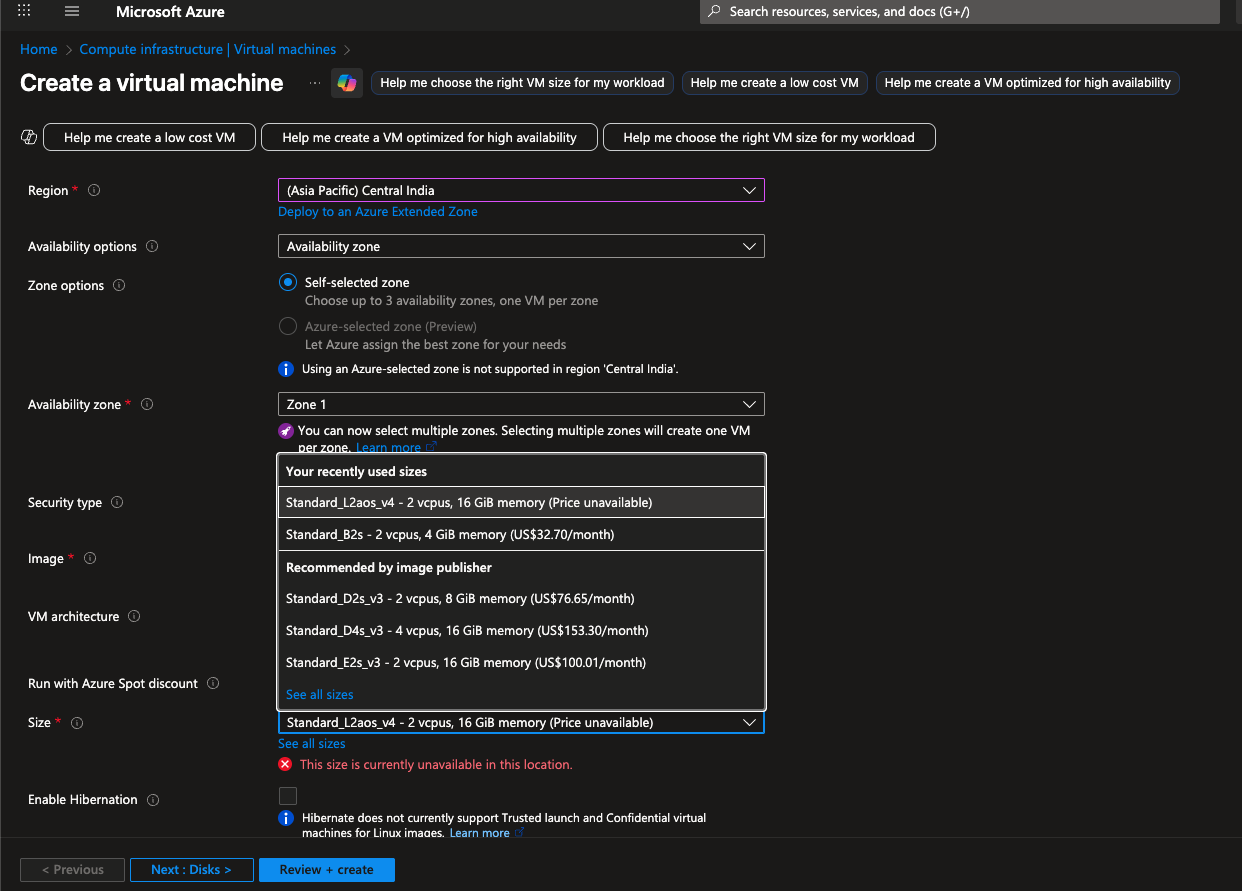Open Compute infrastructure | Virtual machines breadcrumb

click(x=208, y=49)
